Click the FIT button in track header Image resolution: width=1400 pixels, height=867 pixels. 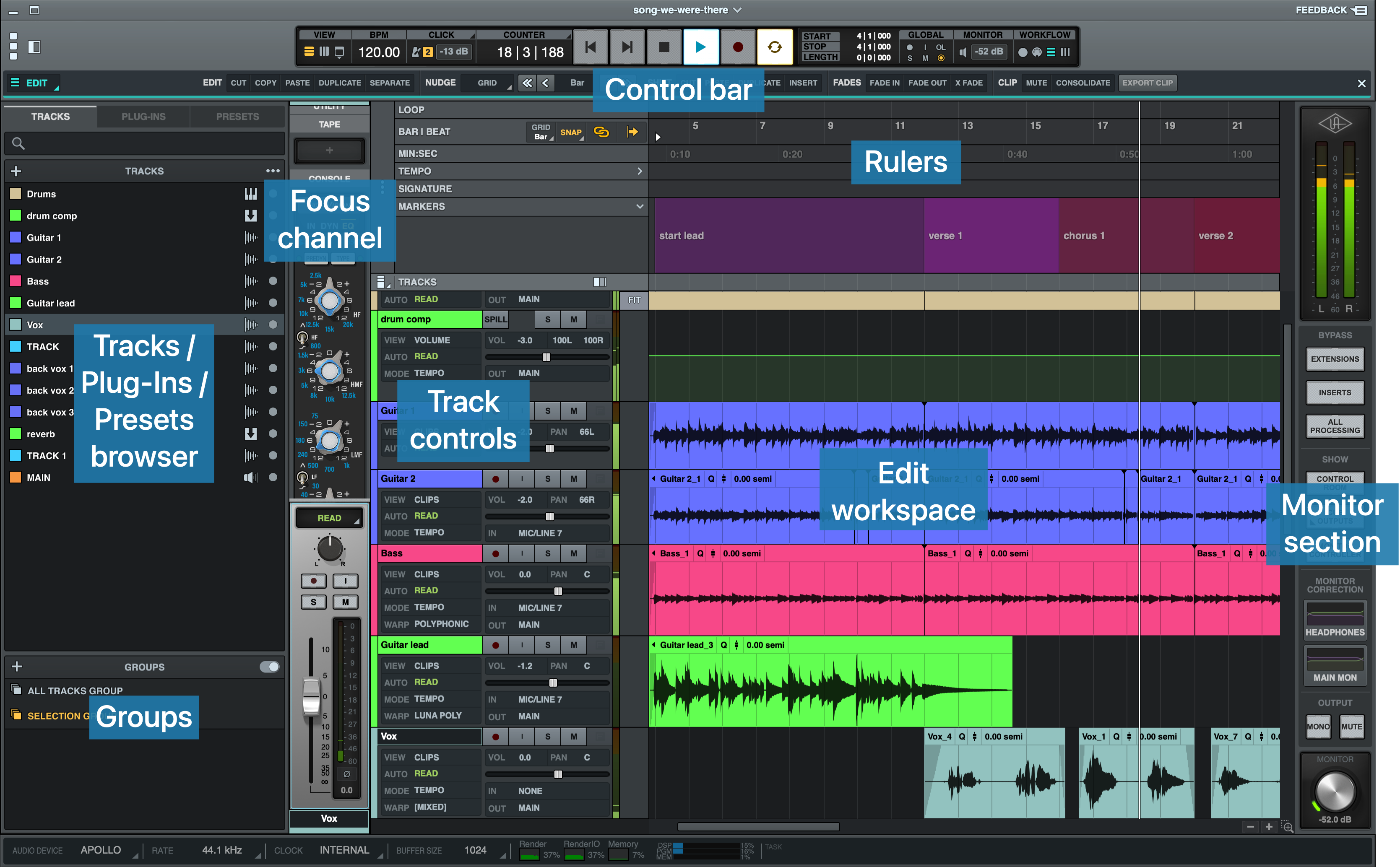point(634,300)
